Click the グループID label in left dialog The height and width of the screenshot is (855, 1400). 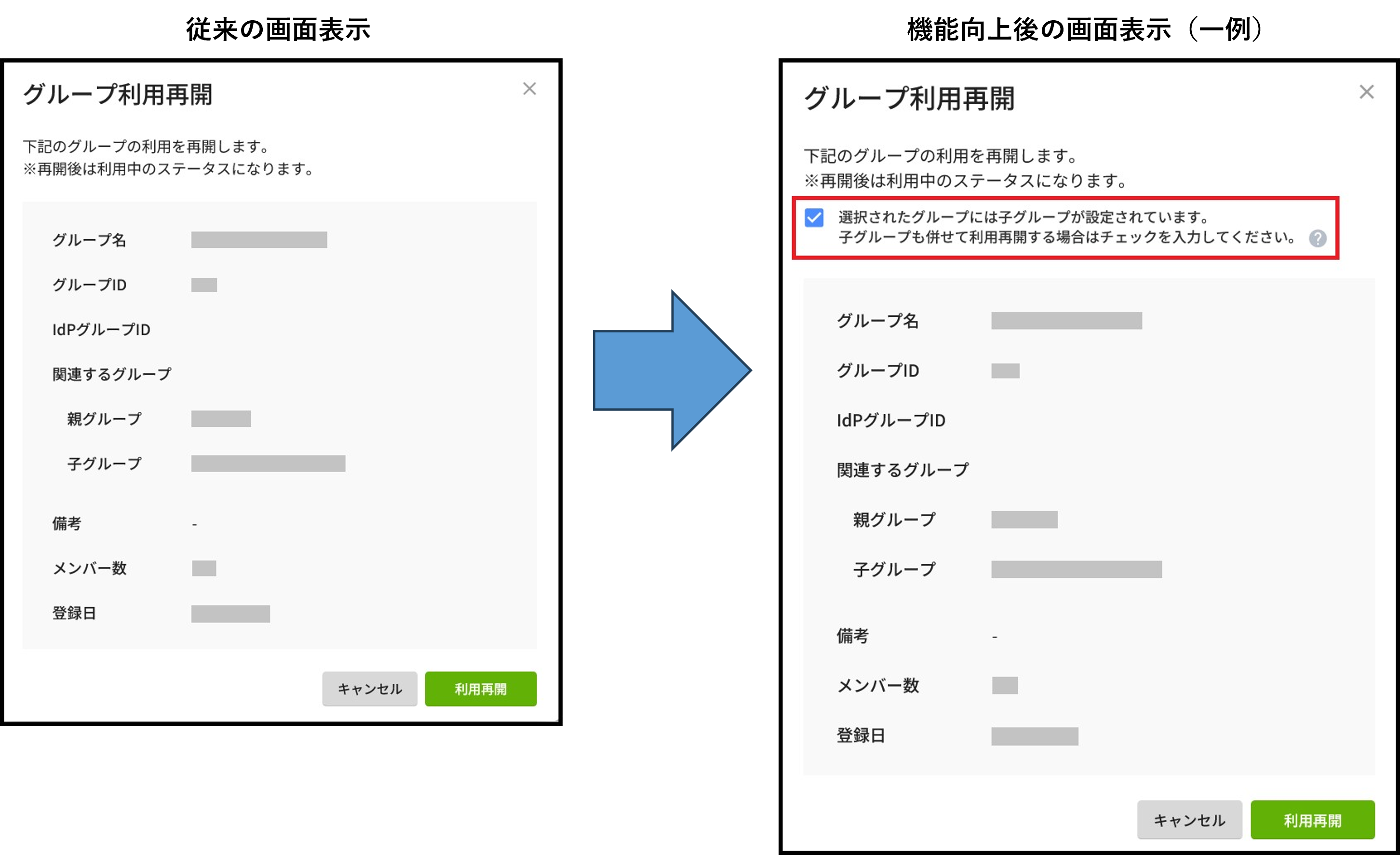point(89,285)
